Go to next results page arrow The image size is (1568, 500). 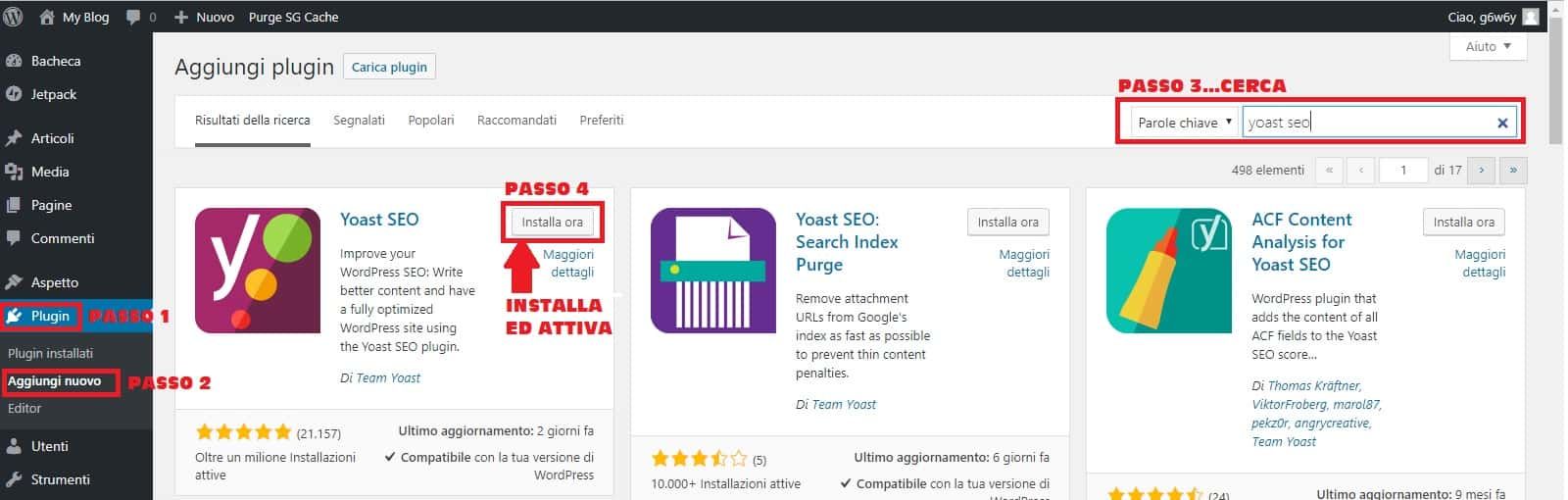pos(1481,170)
